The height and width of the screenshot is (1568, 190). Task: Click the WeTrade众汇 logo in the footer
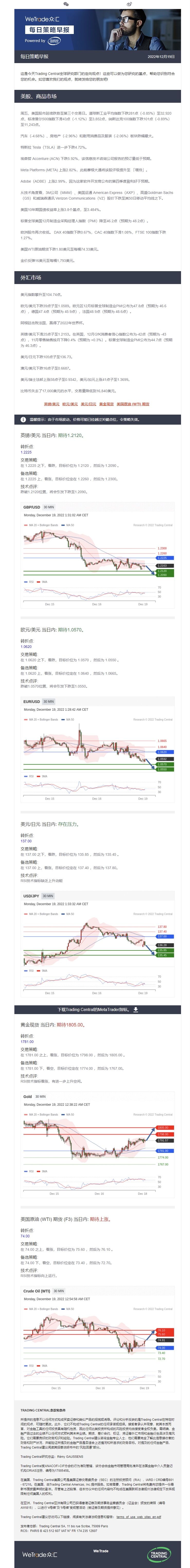coord(40,1554)
